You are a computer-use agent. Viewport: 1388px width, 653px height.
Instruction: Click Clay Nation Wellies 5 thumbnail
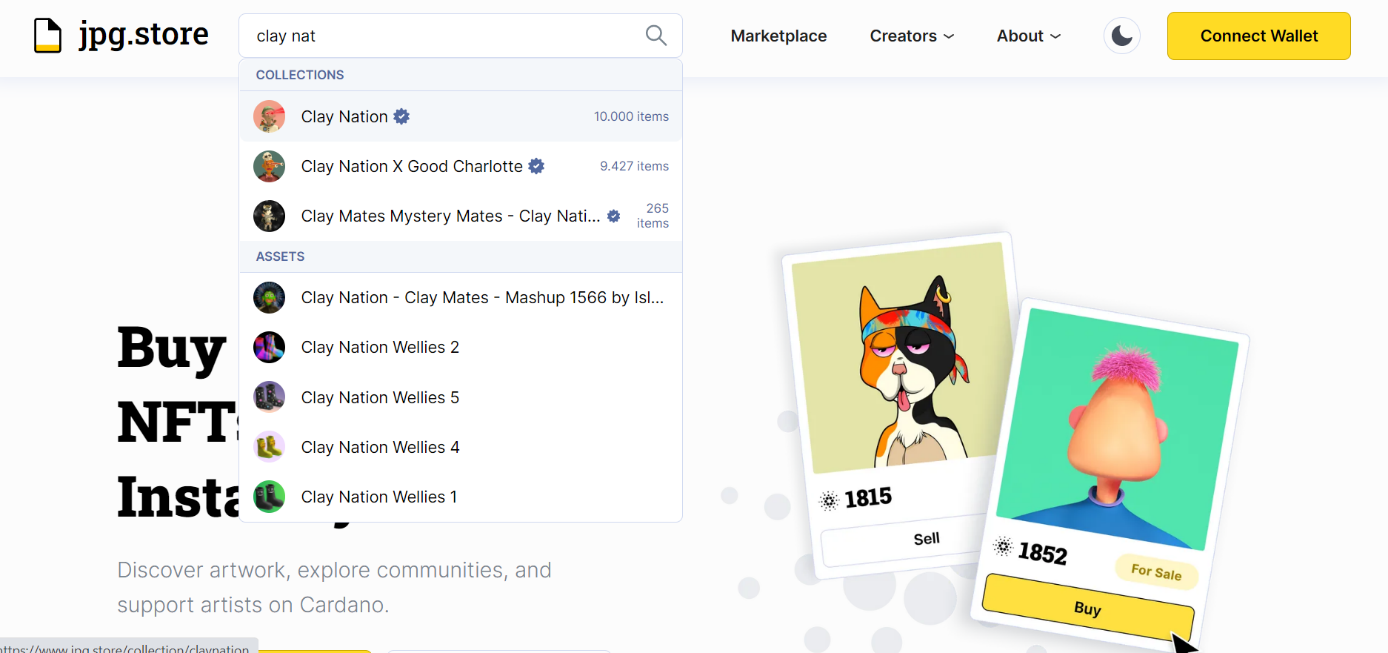click(x=269, y=397)
